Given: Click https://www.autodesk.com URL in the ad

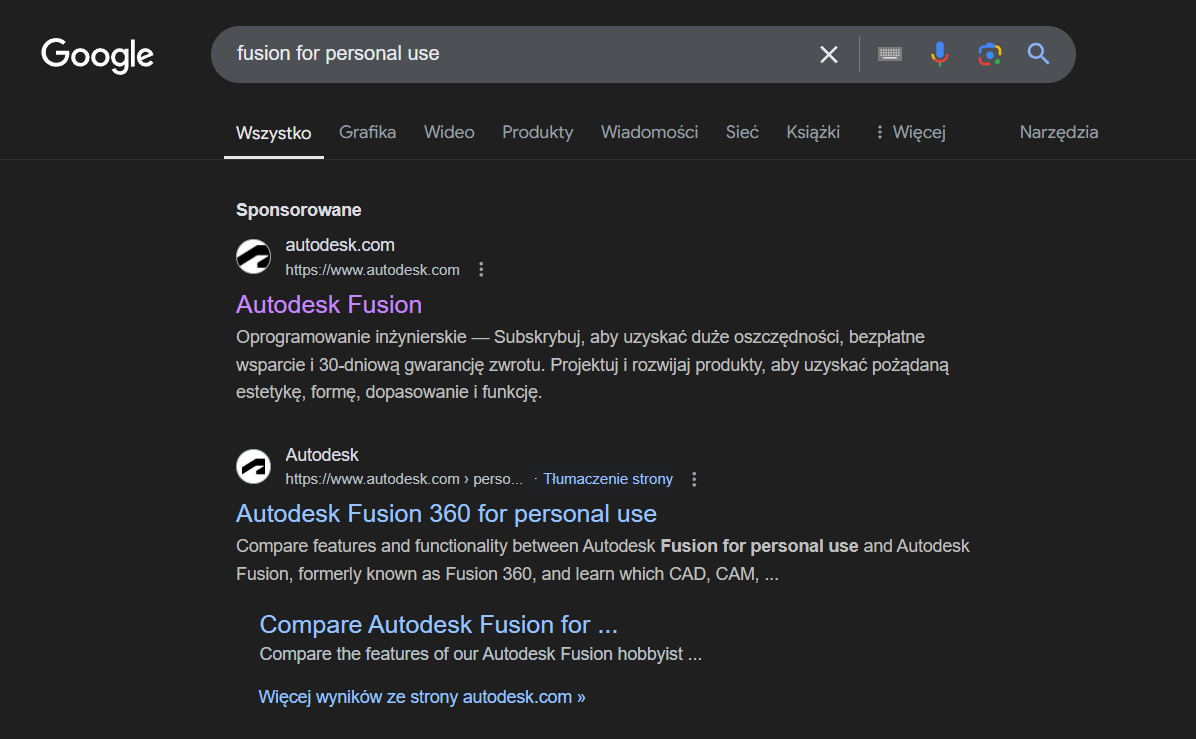Looking at the screenshot, I should click(x=372, y=270).
